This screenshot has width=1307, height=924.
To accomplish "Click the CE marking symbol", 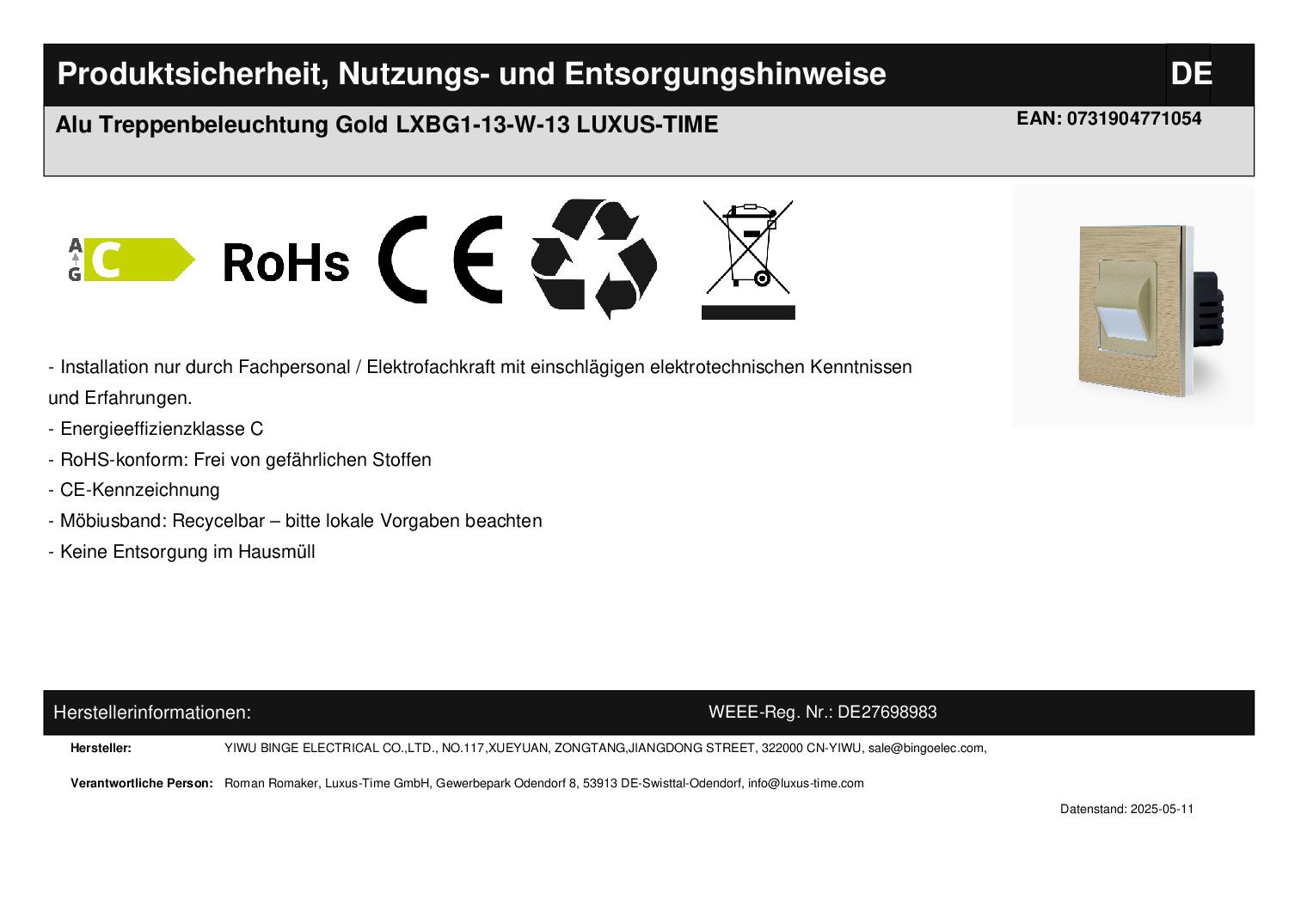I will pos(441,260).
